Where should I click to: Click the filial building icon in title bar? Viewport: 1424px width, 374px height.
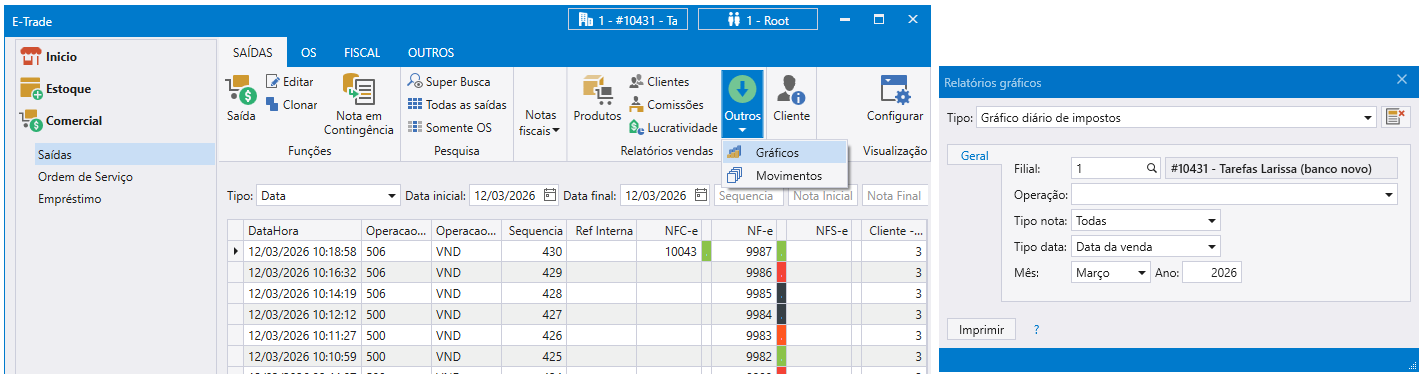tap(587, 20)
